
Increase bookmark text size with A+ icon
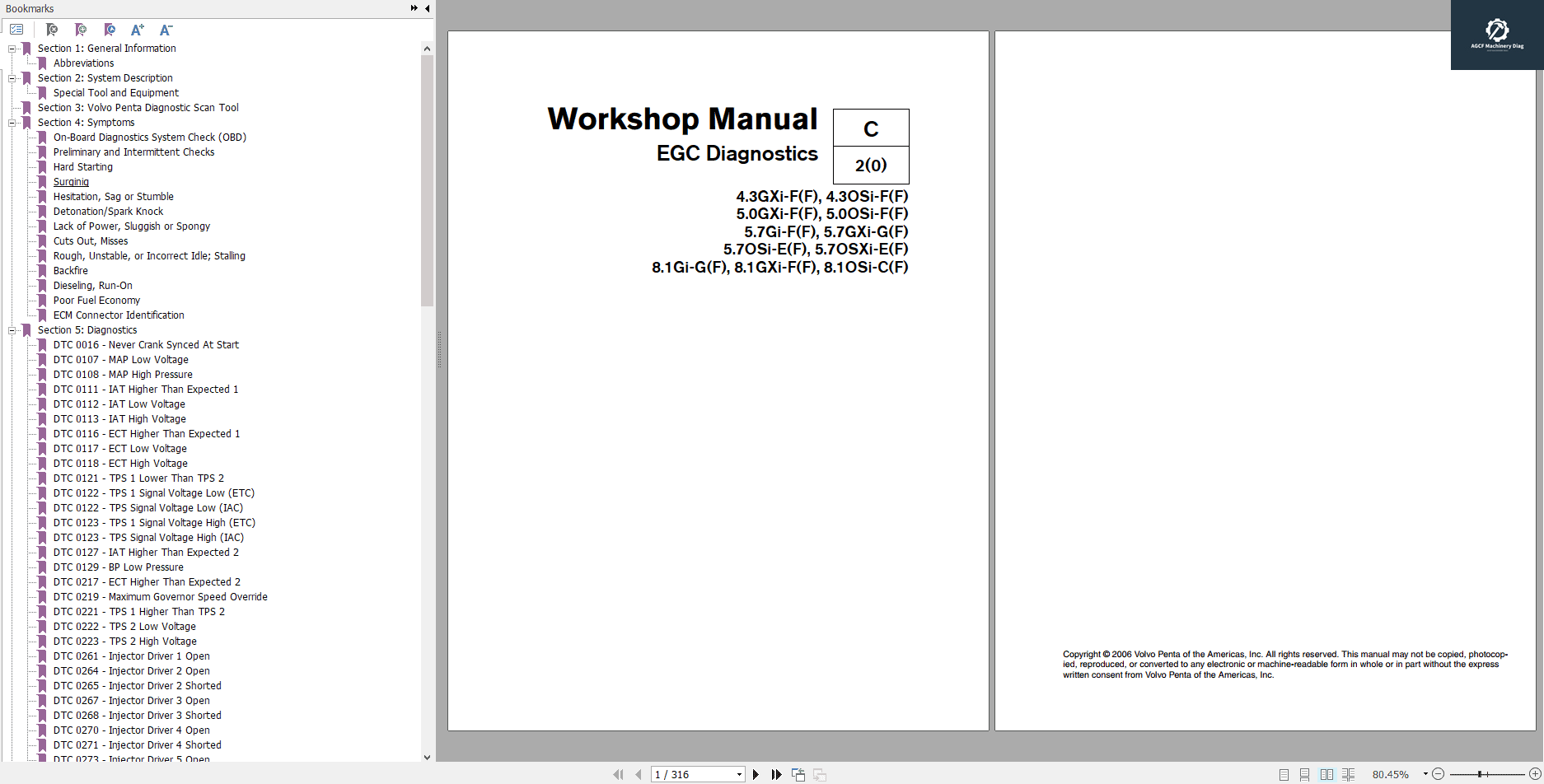pos(138,30)
